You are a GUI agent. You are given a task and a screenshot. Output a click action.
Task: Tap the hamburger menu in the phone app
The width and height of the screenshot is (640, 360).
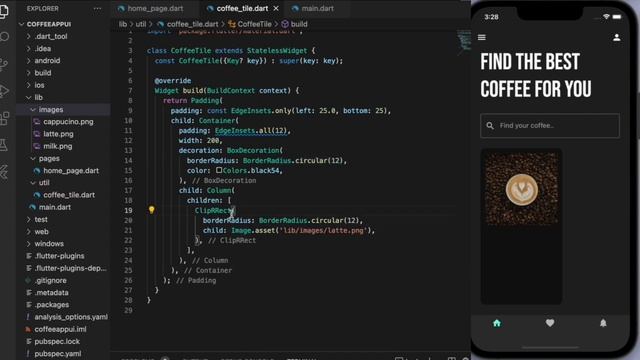(x=482, y=38)
